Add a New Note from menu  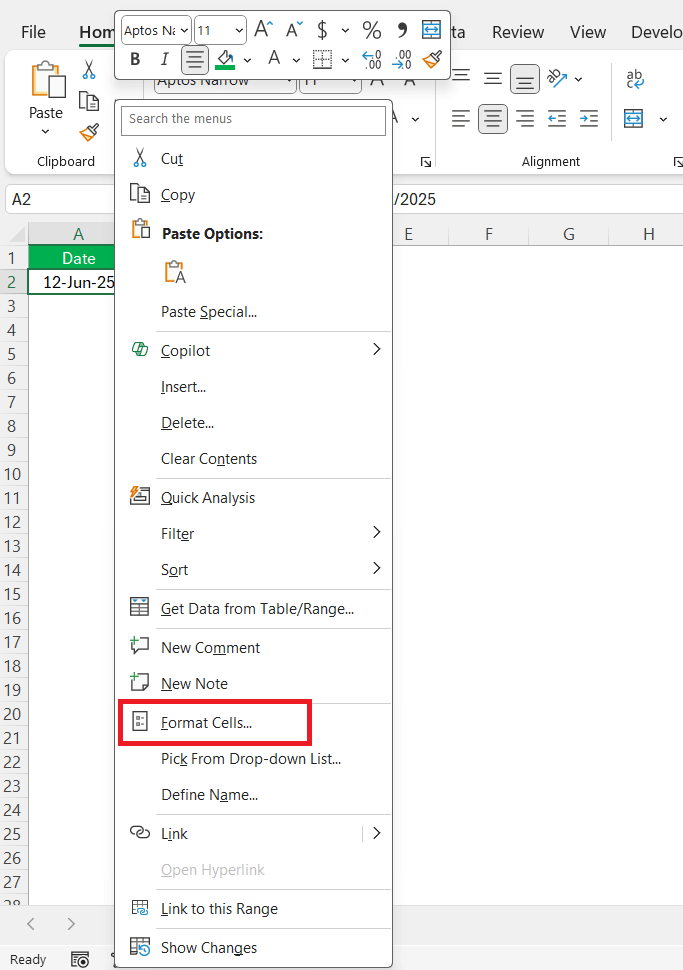(x=254, y=683)
